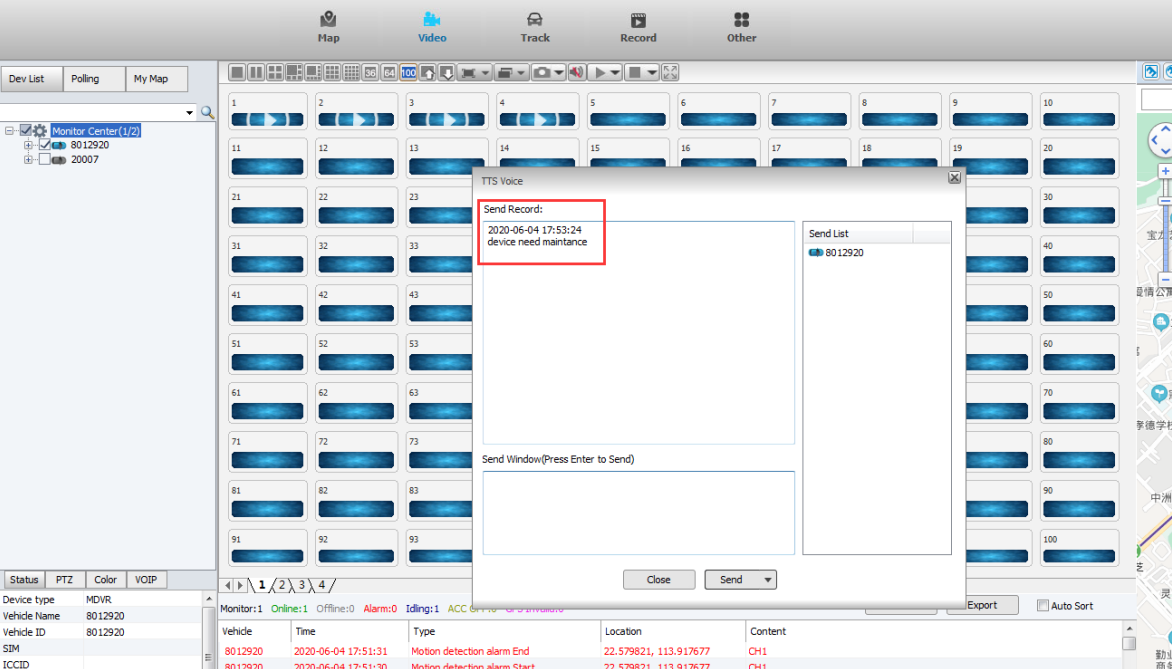This screenshot has width=1172, height=669.
Task: Select the two-window split layout icon
Action: 256,73
